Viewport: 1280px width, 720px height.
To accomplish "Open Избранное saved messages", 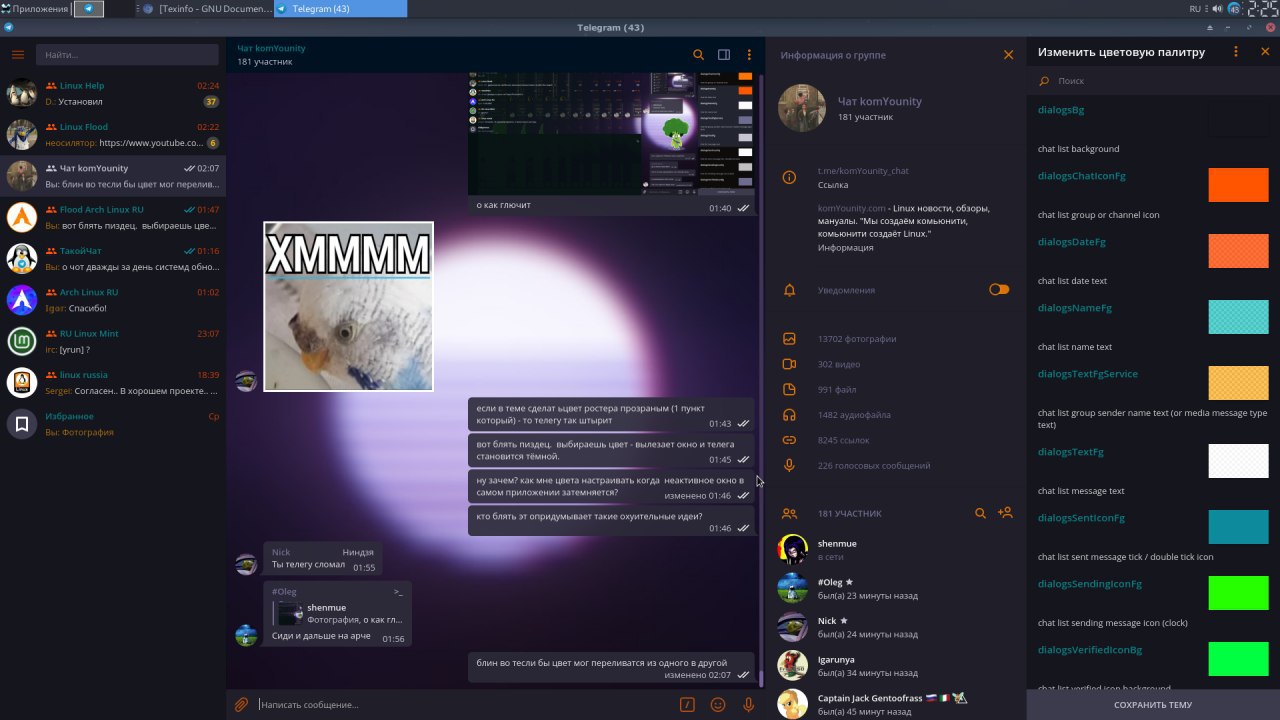I will point(113,424).
